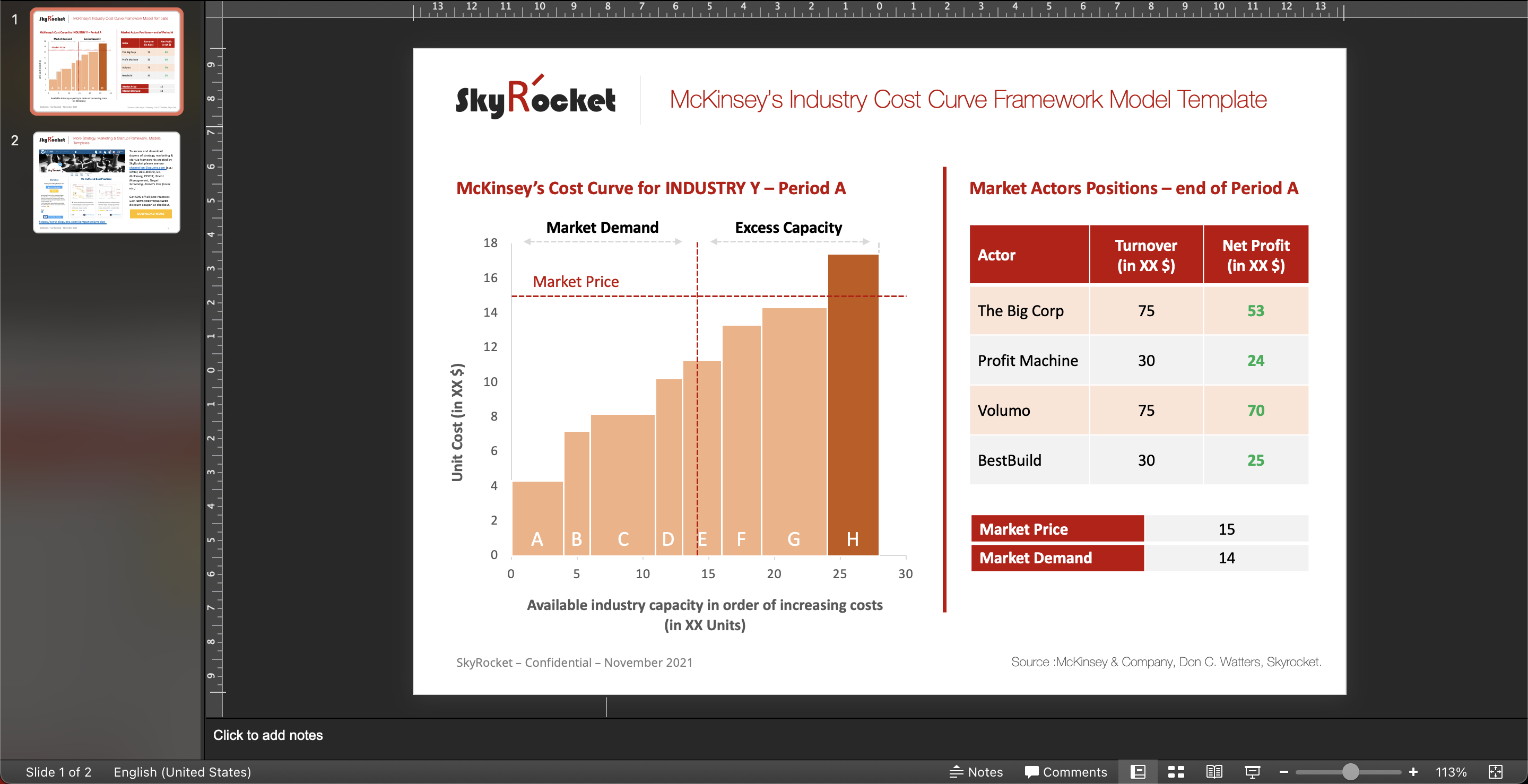
Task: Toggle the Notes pane button
Action: 976,772
